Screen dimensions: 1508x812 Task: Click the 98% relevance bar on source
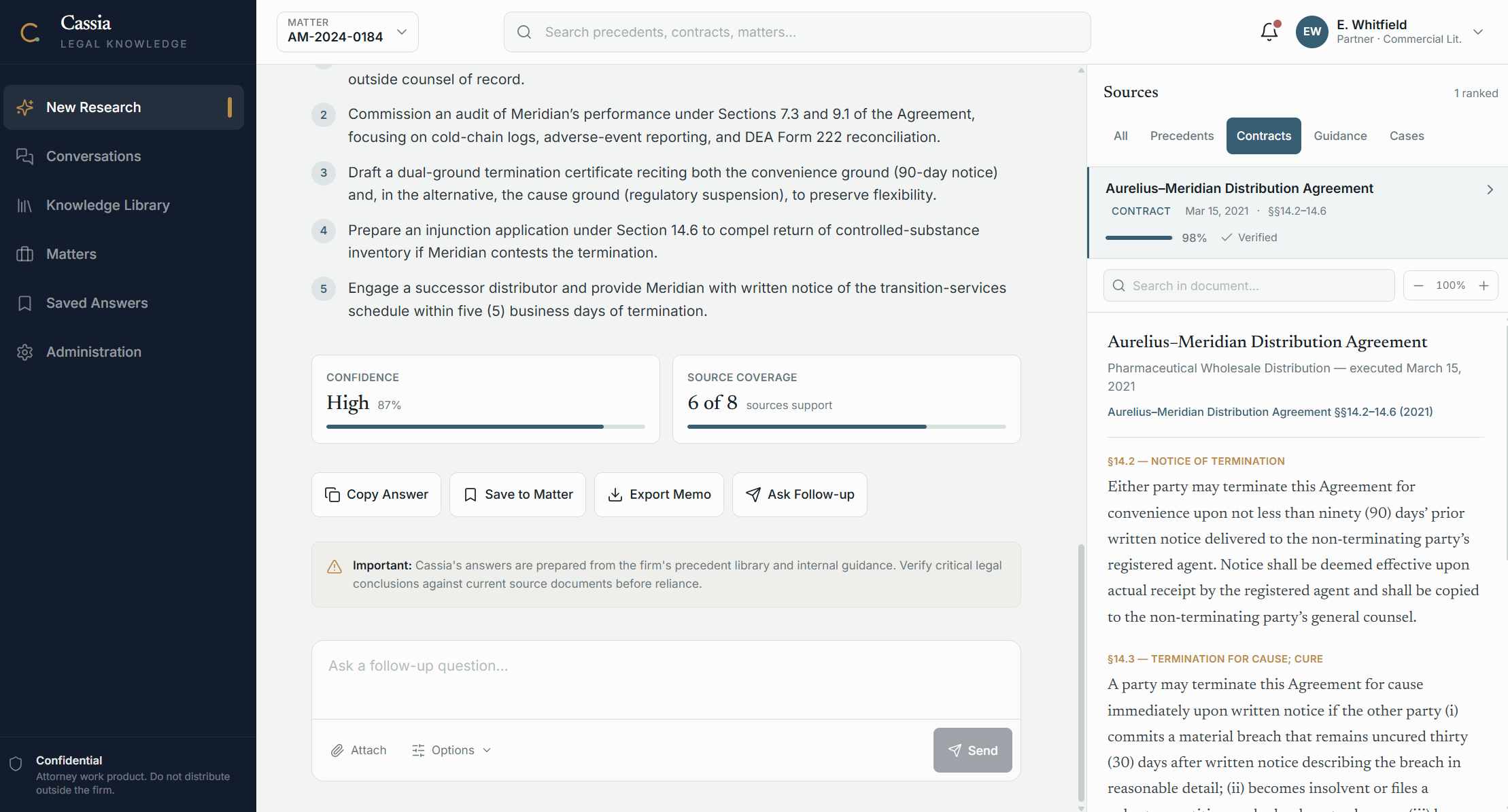(1139, 238)
